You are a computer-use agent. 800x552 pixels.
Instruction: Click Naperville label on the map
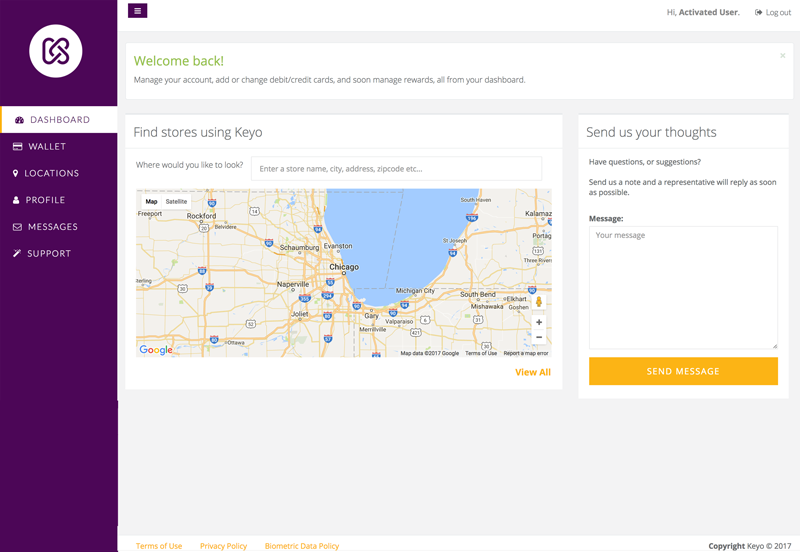pos(293,284)
